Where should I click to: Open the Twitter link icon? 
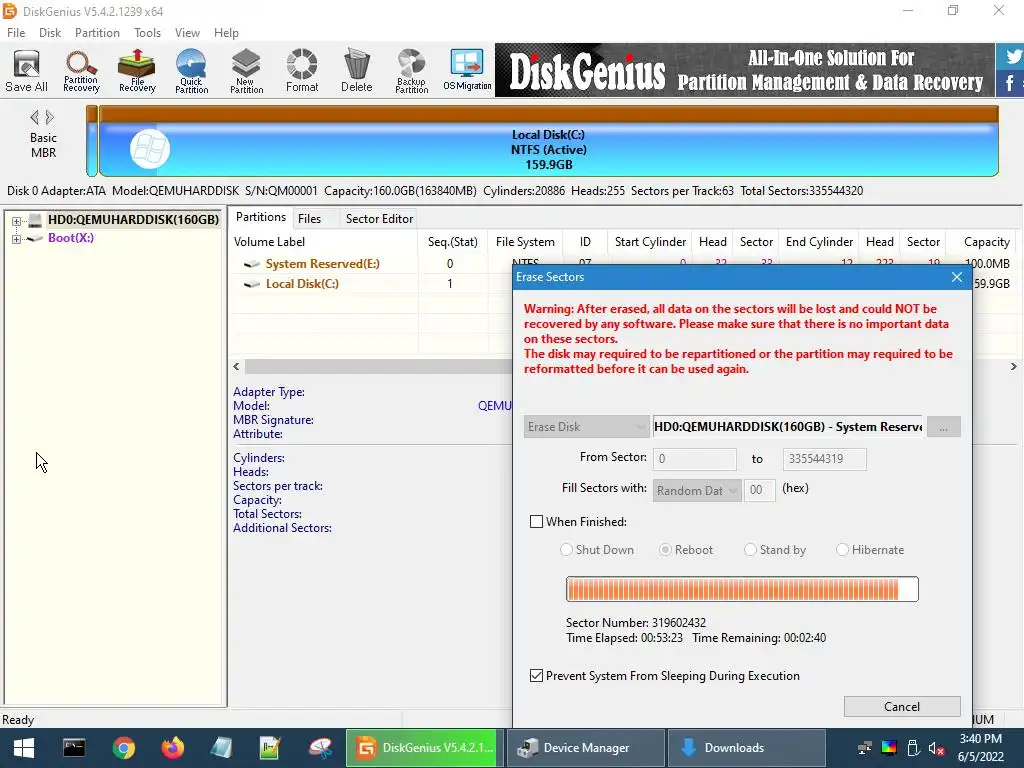coord(1012,57)
